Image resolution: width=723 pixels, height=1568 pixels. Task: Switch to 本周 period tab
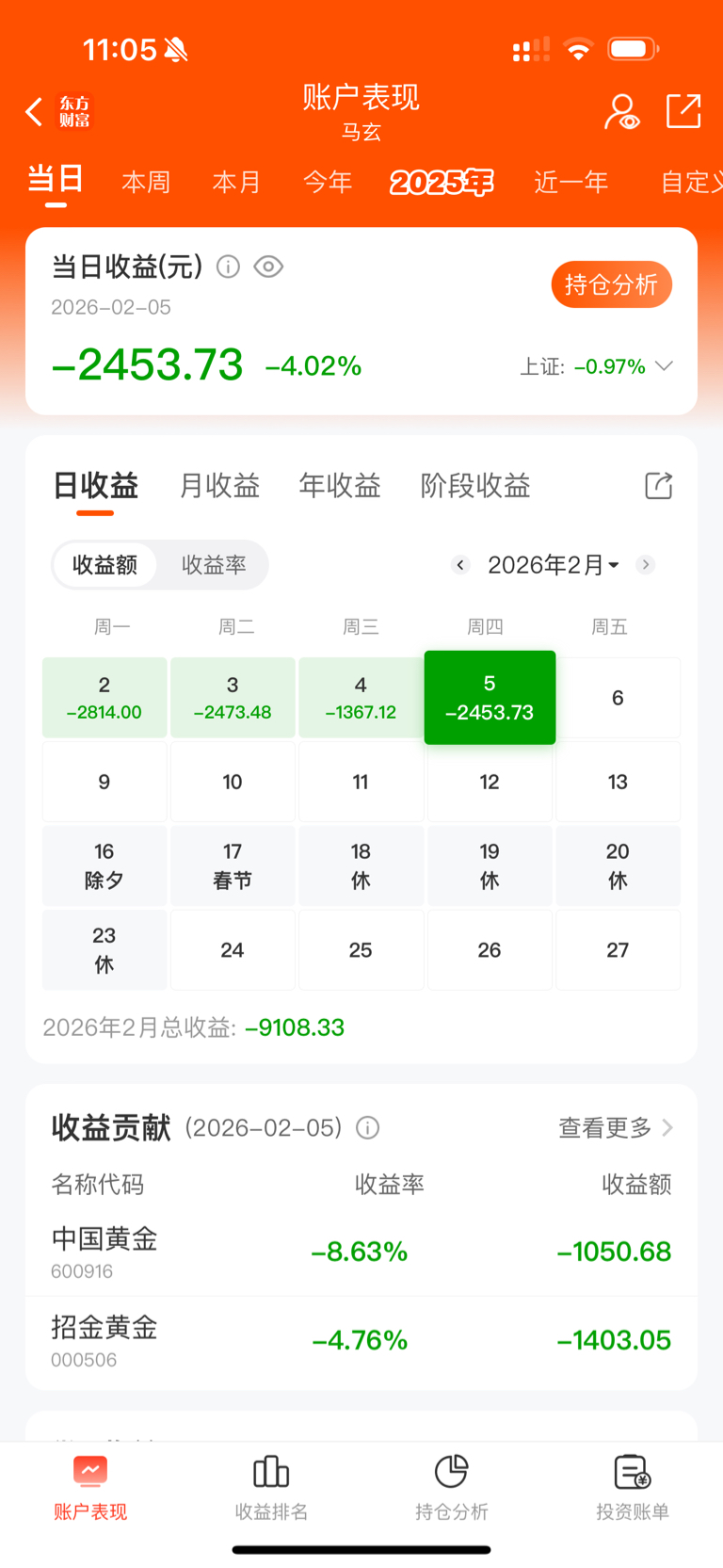146,182
